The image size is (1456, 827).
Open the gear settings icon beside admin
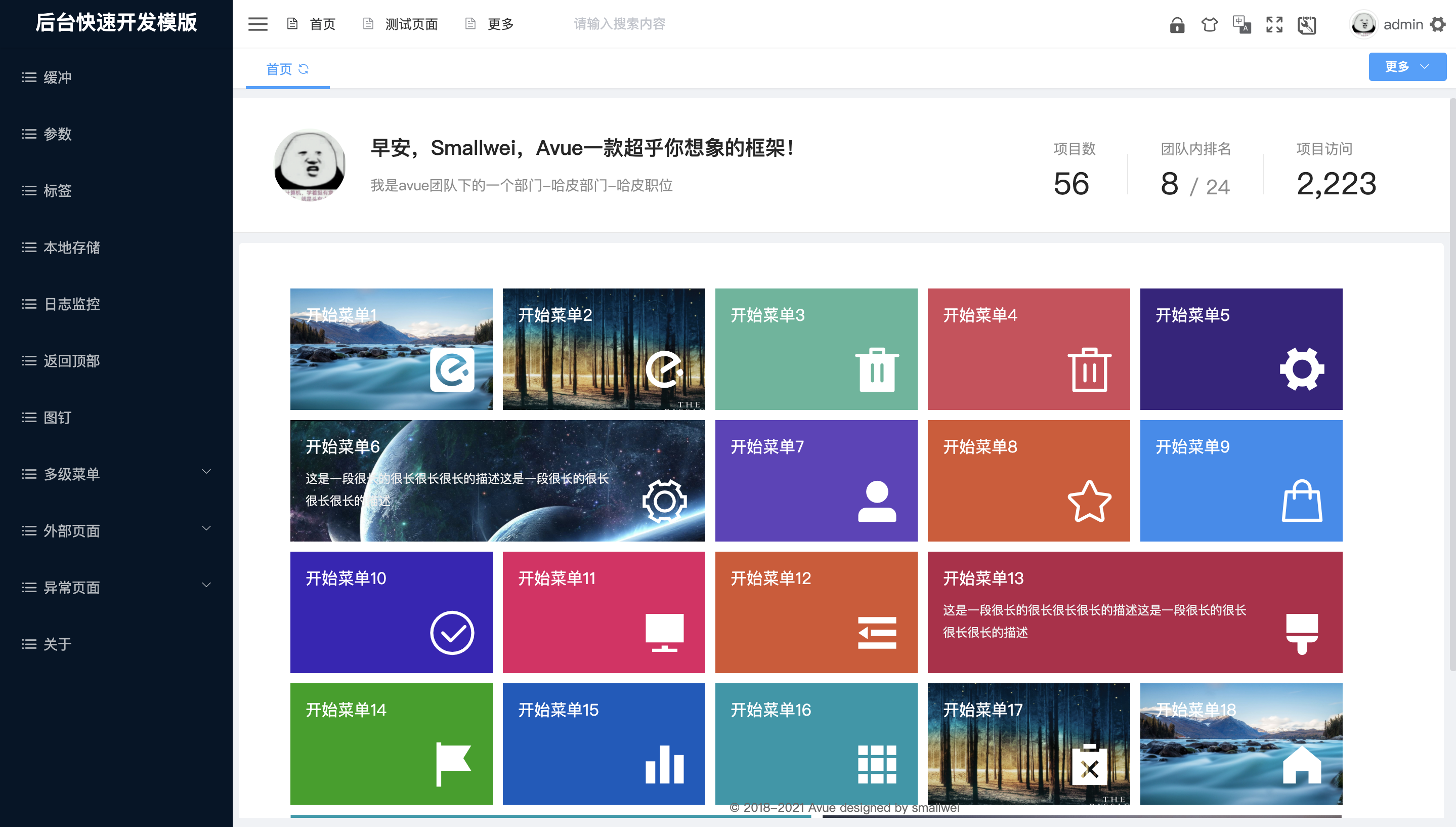coord(1437,24)
